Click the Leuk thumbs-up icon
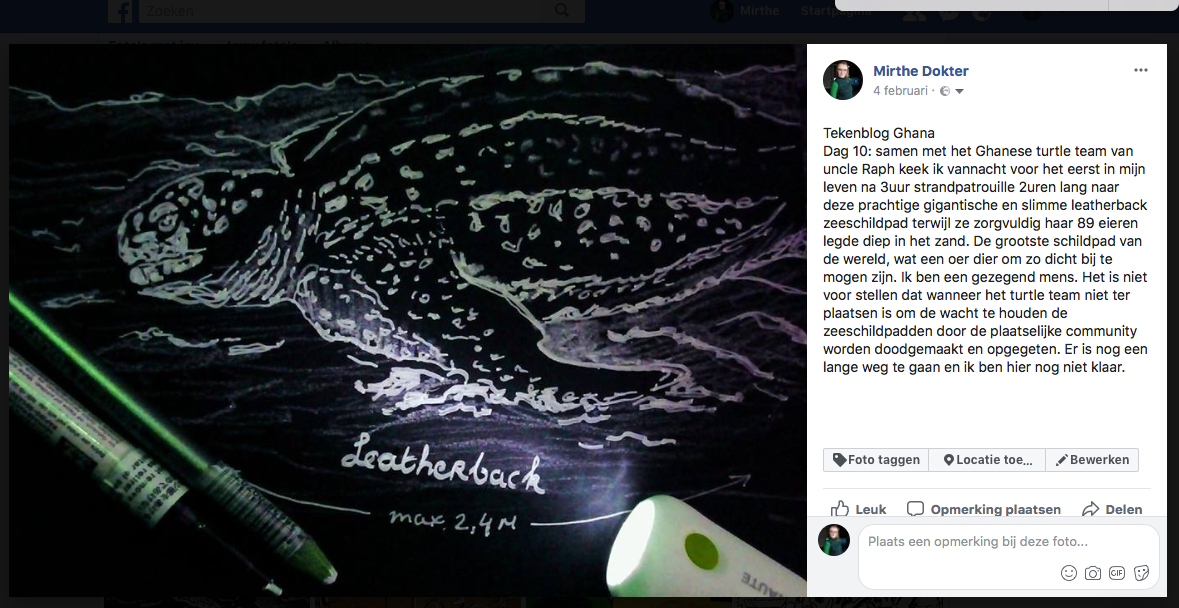This screenshot has width=1179, height=608. 840,509
